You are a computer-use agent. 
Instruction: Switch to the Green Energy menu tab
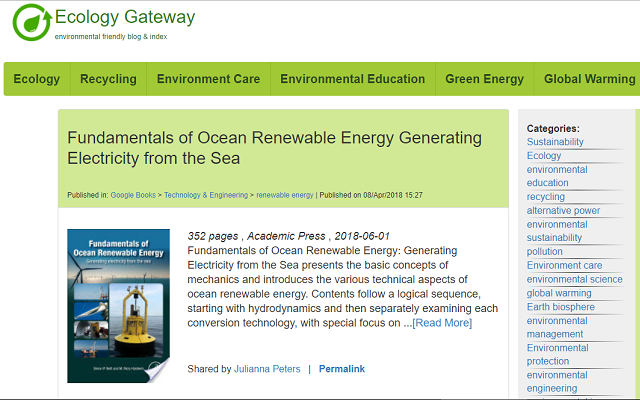point(484,79)
